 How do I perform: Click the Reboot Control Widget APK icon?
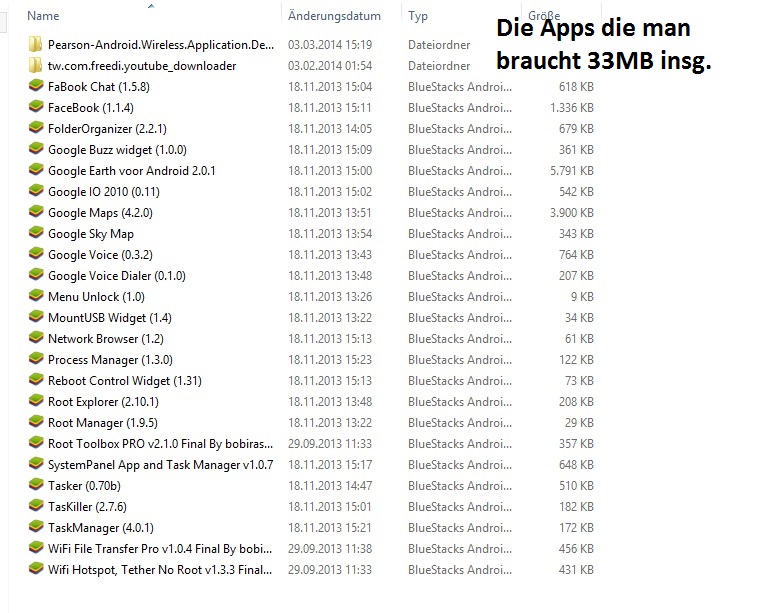point(36,380)
